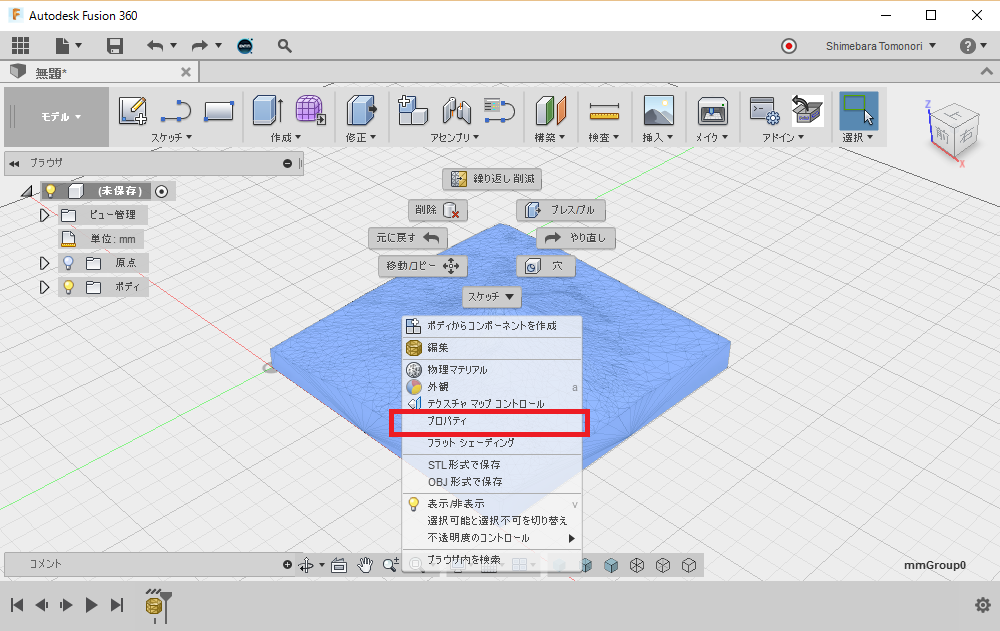Open the timeline settings gear
Viewport: 1000px width, 631px height.
(x=983, y=605)
